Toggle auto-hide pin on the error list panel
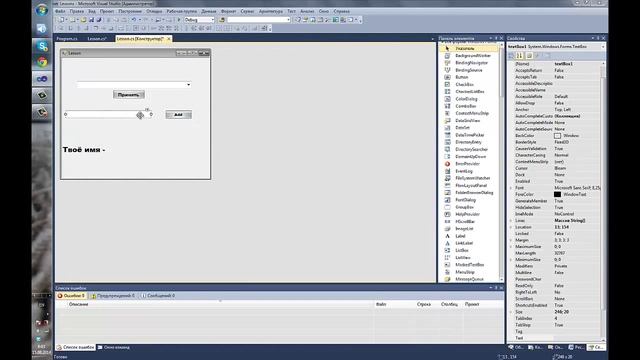 [x=496, y=288]
